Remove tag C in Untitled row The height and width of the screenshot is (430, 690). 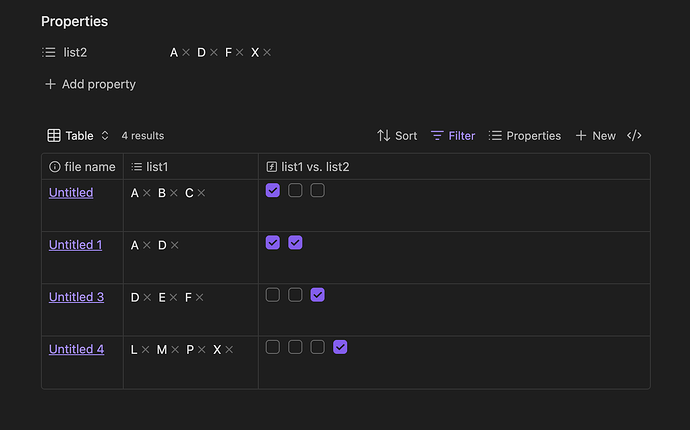[x=201, y=193]
